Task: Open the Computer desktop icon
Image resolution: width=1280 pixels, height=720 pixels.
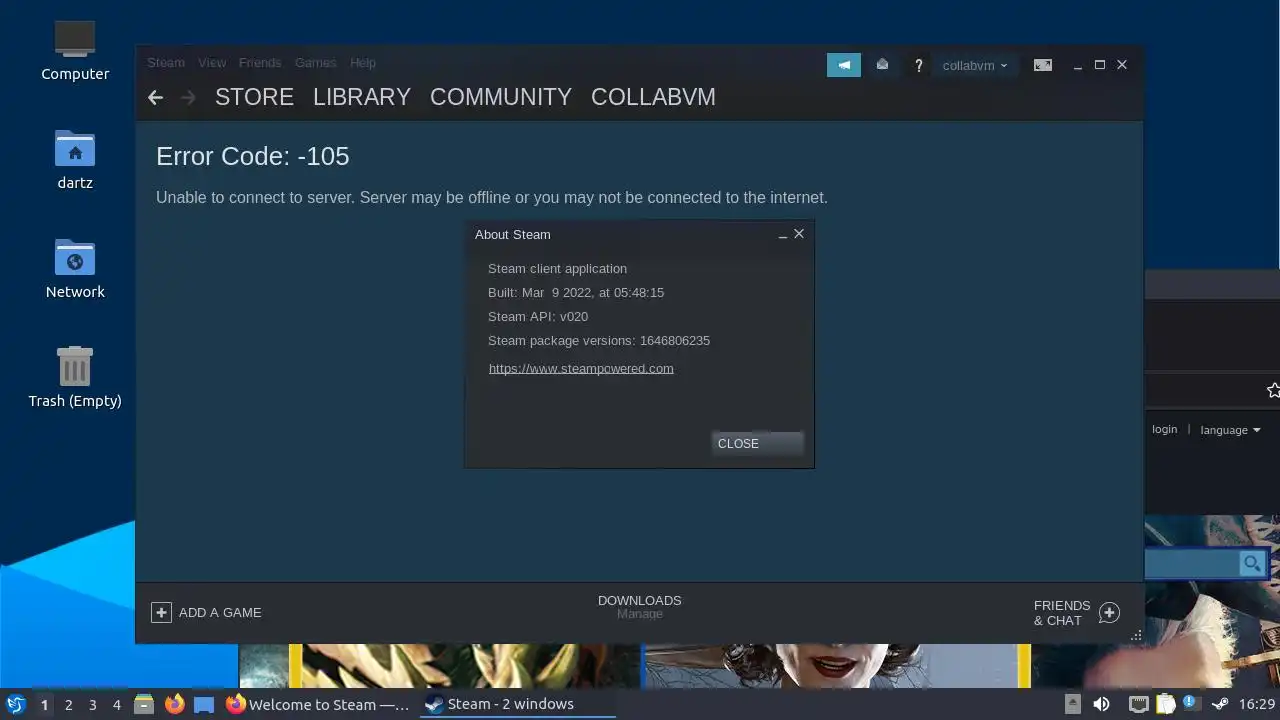Action: pyautogui.click(x=75, y=50)
